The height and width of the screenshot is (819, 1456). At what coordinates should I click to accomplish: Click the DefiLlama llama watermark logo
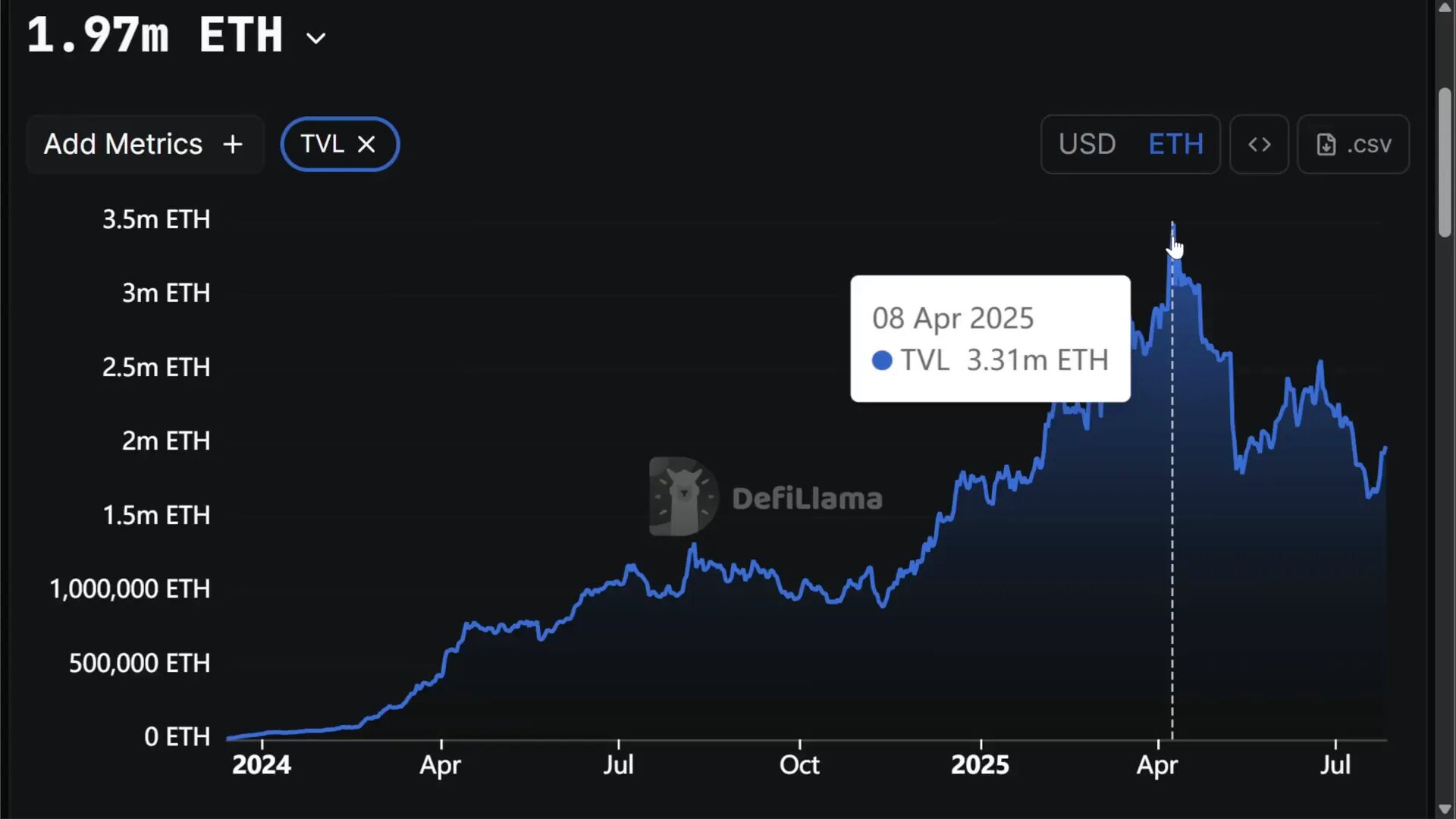pos(682,497)
